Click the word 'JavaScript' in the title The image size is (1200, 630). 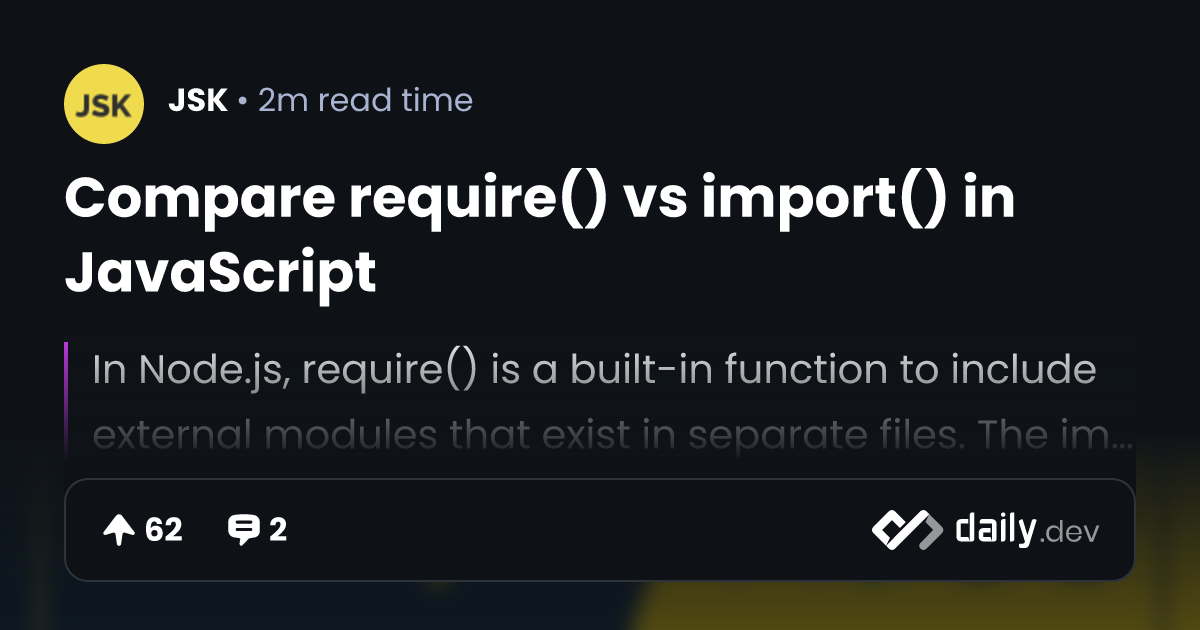[220, 270]
